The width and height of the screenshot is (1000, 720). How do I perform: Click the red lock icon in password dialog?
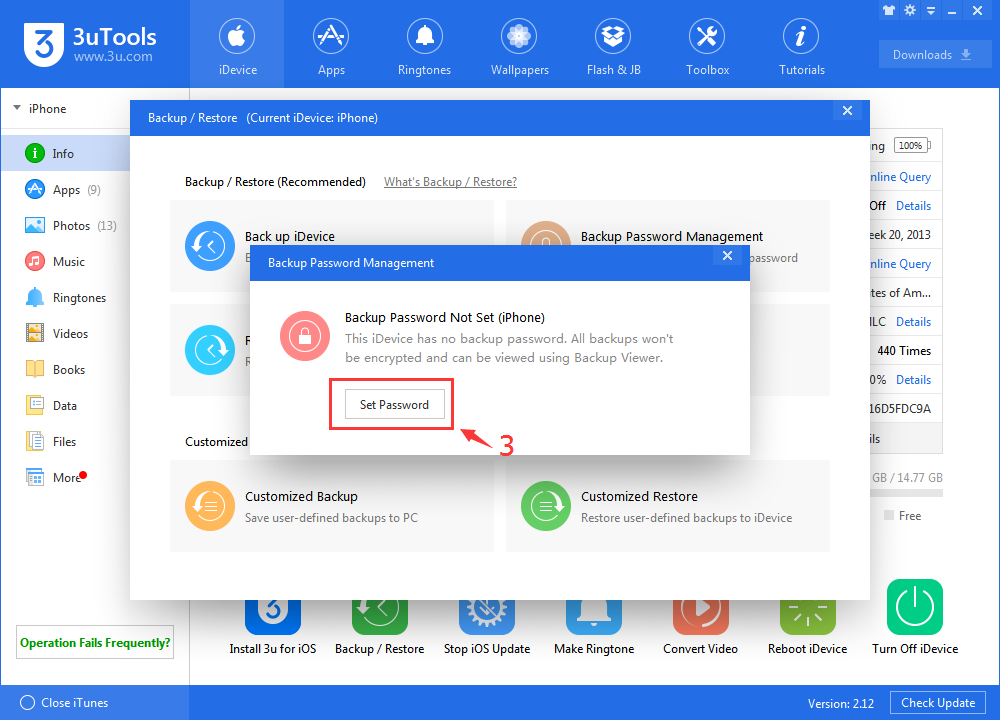click(x=305, y=335)
